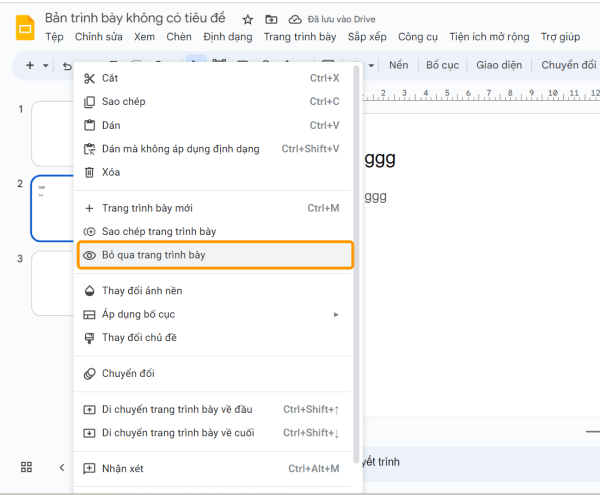The width and height of the screenshot is (600, 495).
Task: Click the horizontal ruler above the slide
Action: click(x=481, y=94)
